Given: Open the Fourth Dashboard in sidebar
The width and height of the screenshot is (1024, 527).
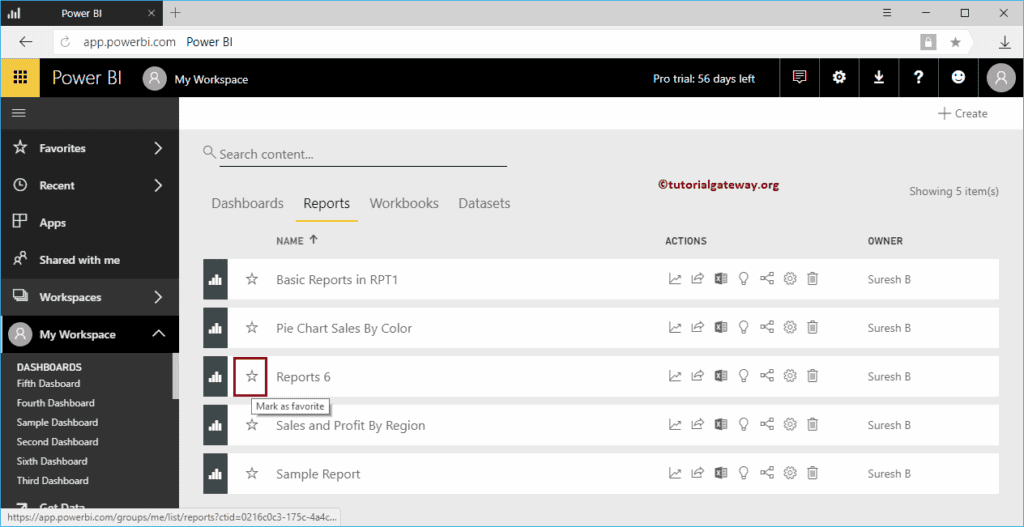Looking at the screenshot, I should click(56, 403).
